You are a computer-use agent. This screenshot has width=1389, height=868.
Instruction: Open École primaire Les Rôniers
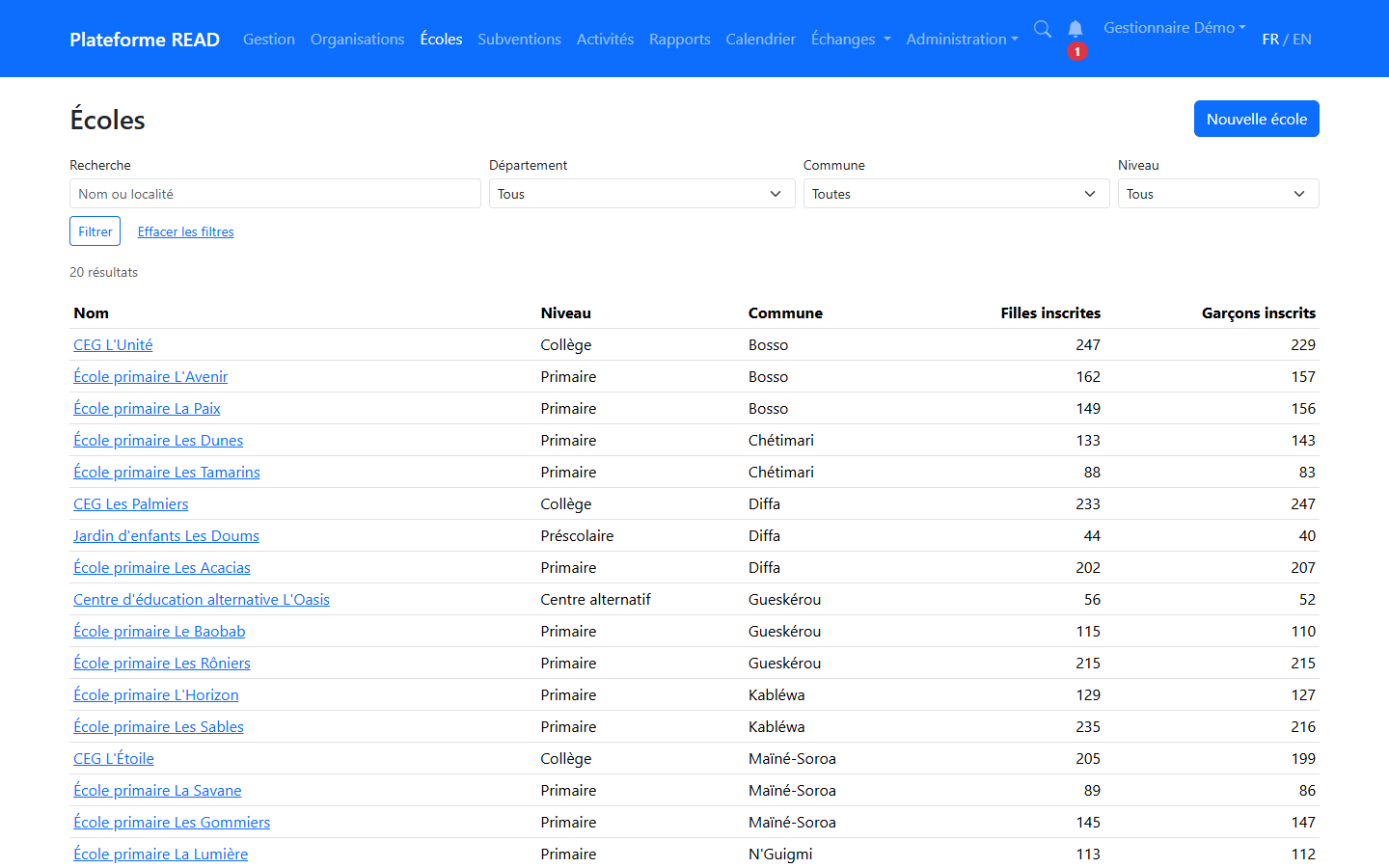coord(162,664)
